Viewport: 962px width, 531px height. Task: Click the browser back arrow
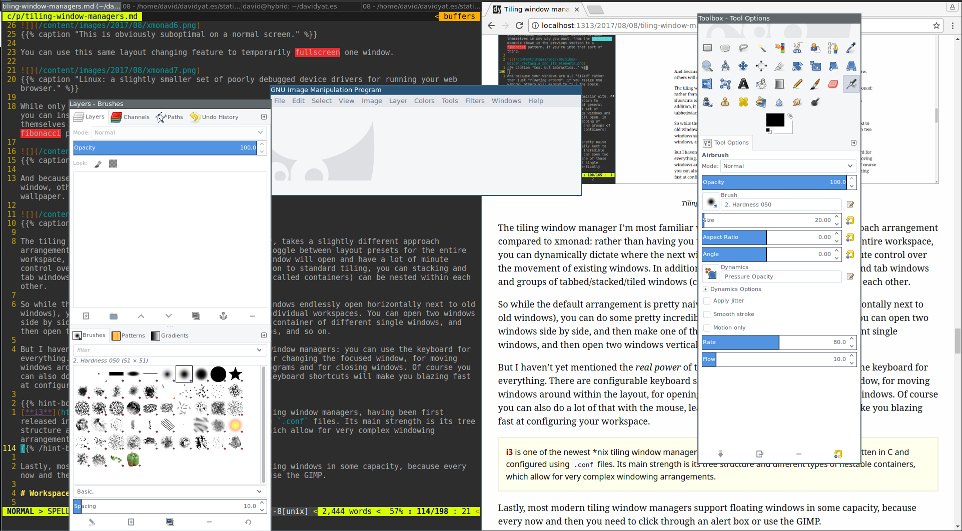tap(491, 26)
